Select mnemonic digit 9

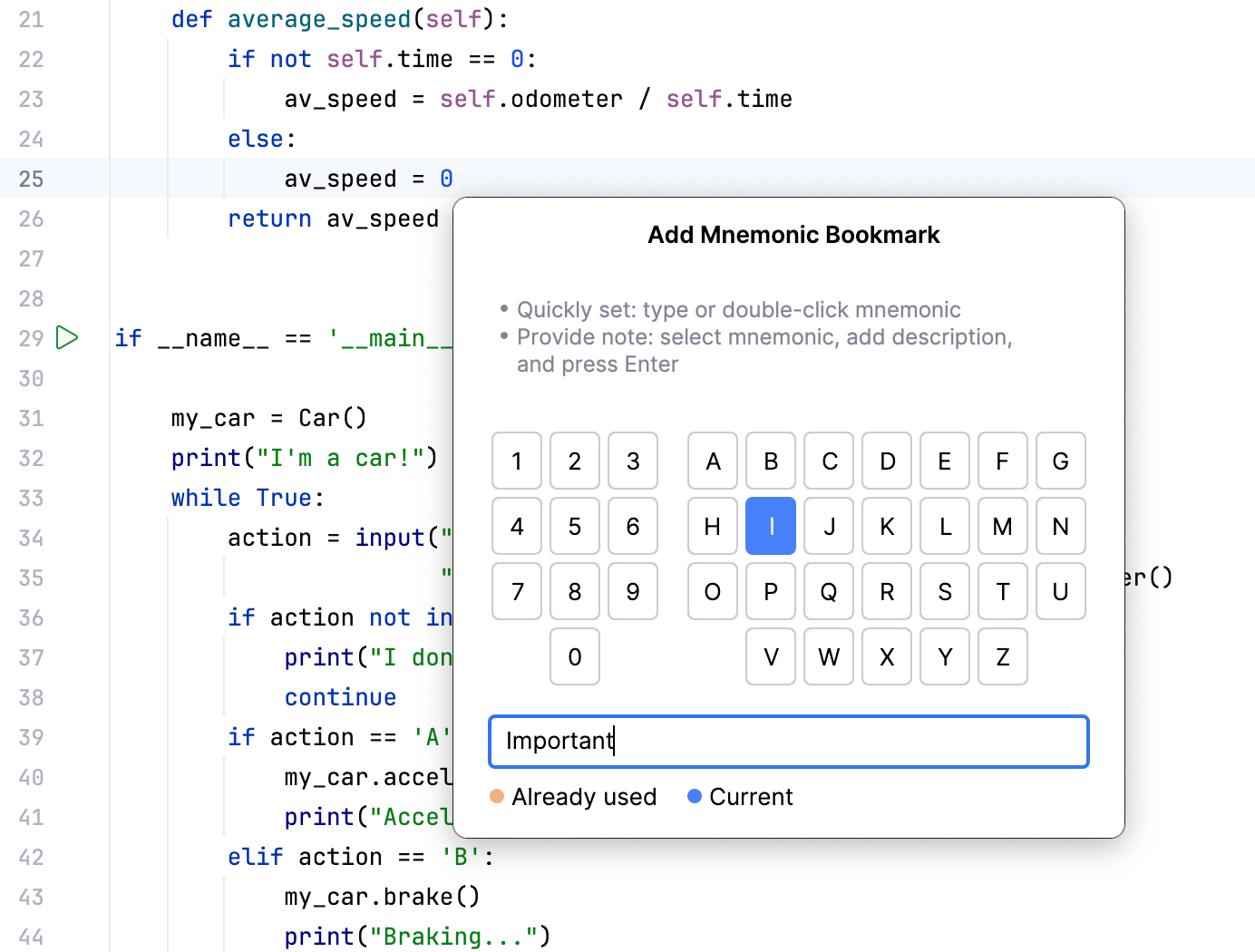(x=632, y=591)
